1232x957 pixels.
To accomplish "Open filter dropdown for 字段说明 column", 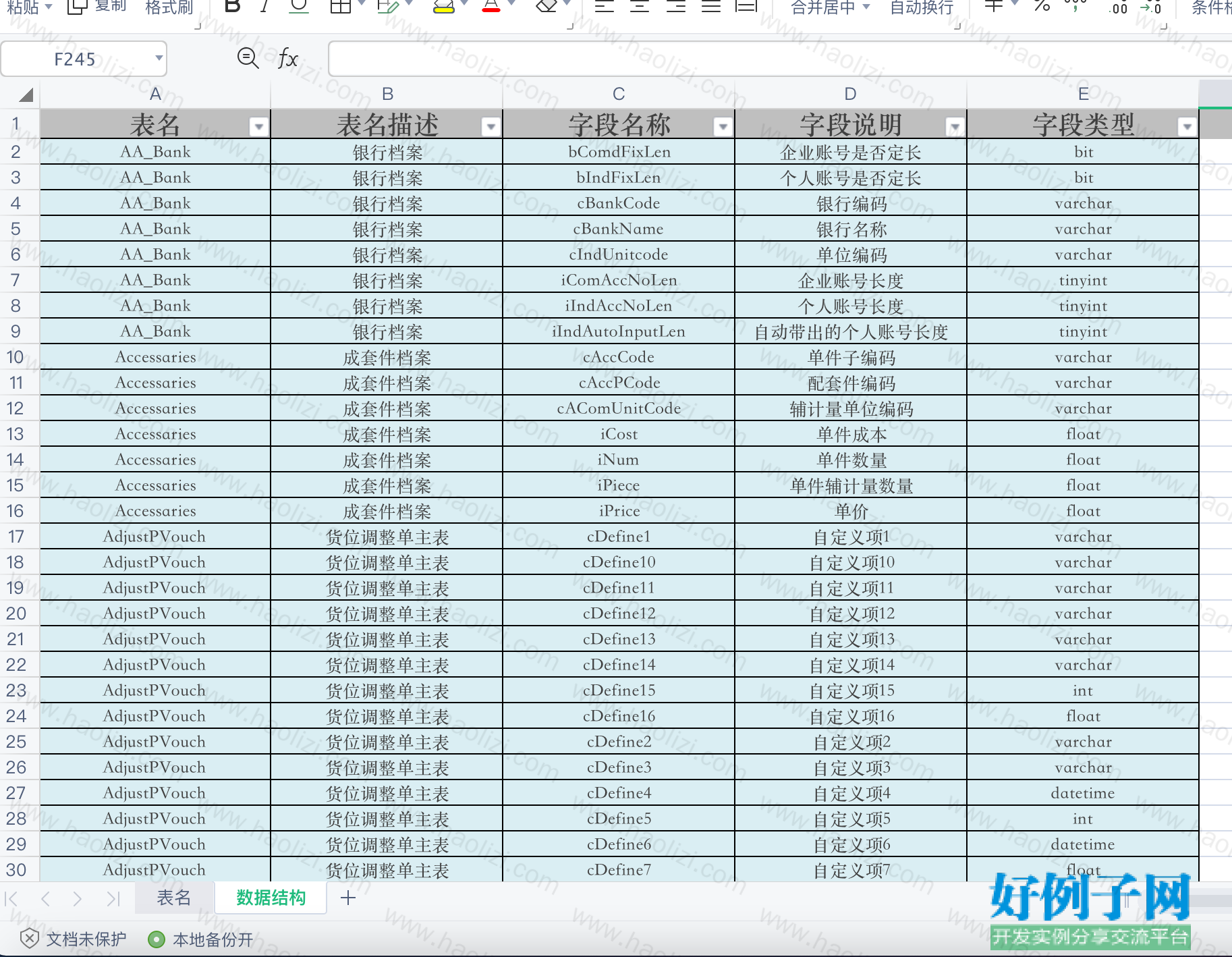I will [955, 126].
